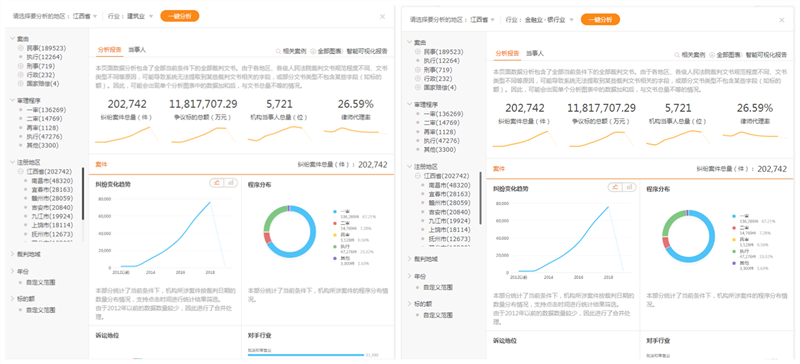Screen dimensions: 800x364
Task: Select 执行(12264) under 案由 in 建筑业 panel
Action: click(44, 57)
